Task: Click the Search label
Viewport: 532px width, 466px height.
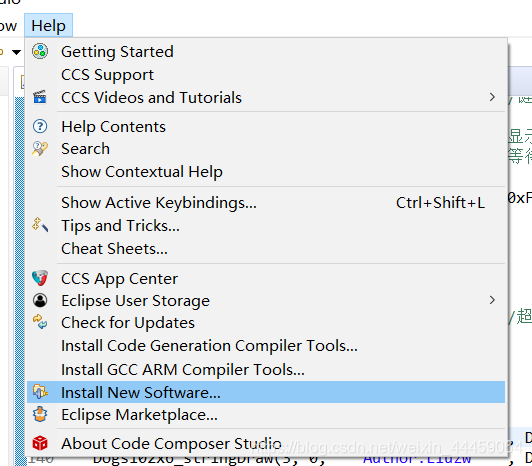Action: 86,149
